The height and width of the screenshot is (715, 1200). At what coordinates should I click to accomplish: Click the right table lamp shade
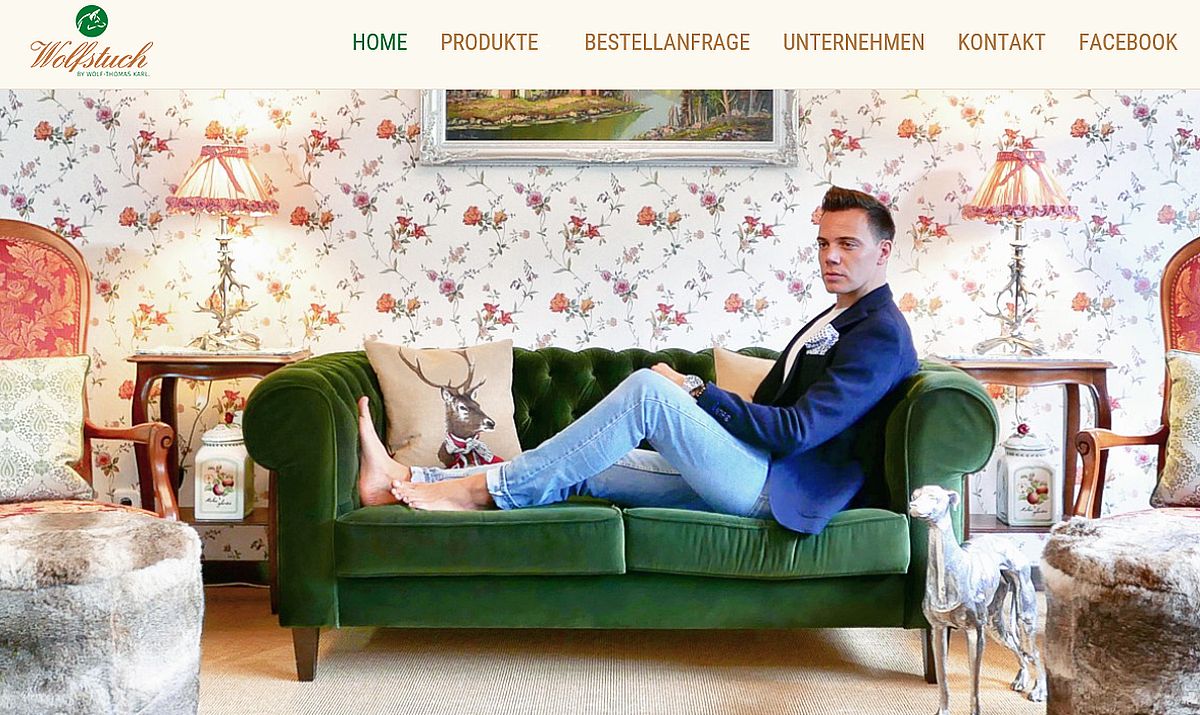click(1019, 184)
